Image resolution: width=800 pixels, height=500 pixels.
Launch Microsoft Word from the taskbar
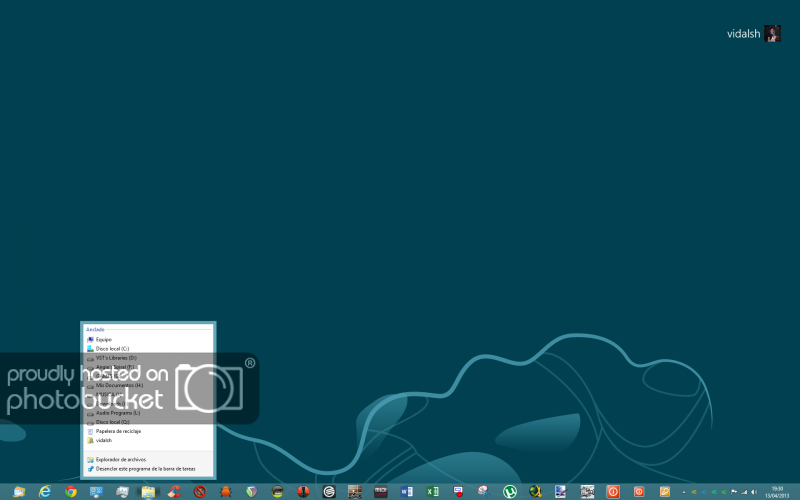coord(407,491)
